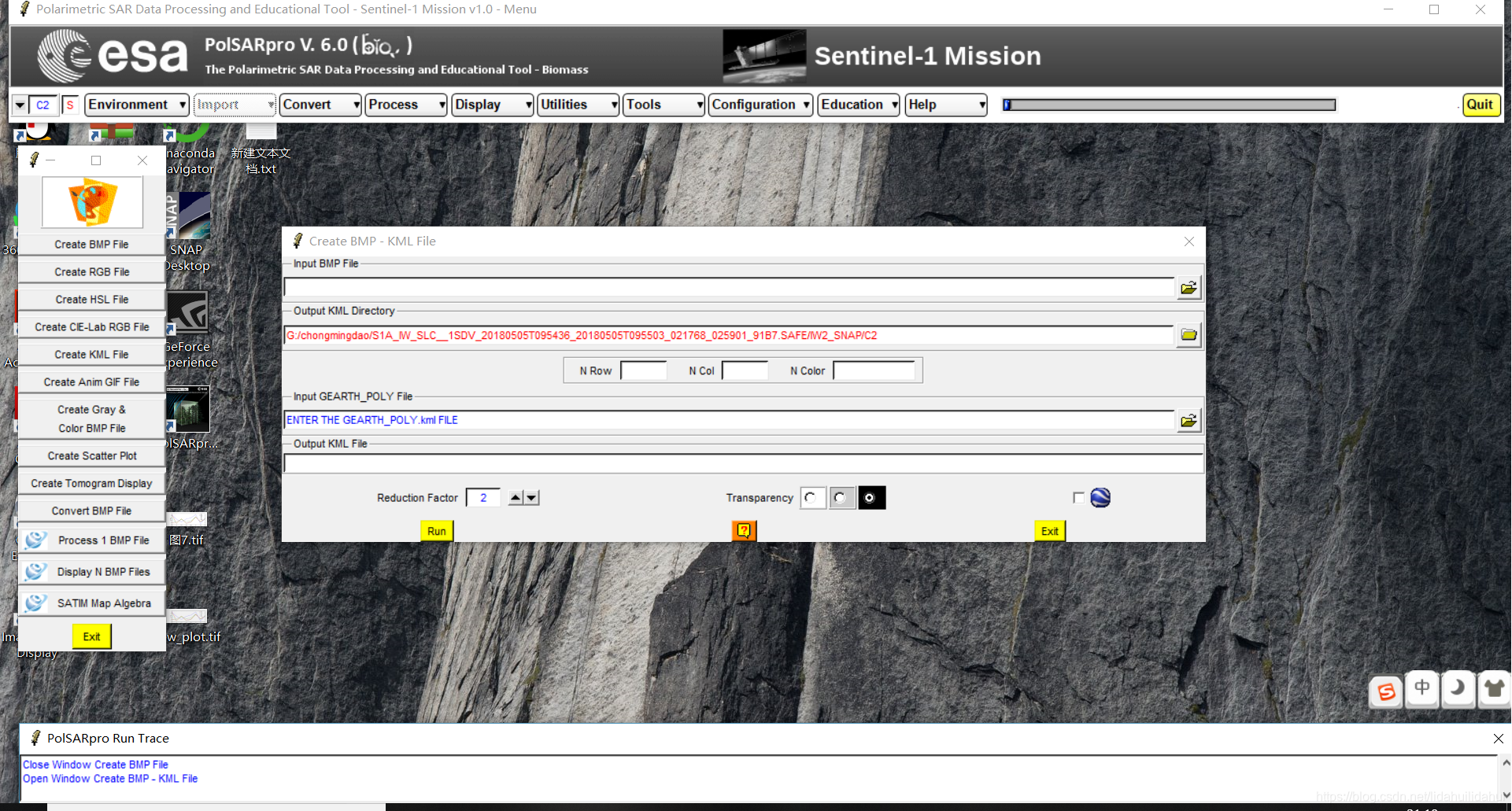This screenshot has width=1512, height=811.
Task: Click Create CIE-Lab RGB File
Action: [91, 327]
